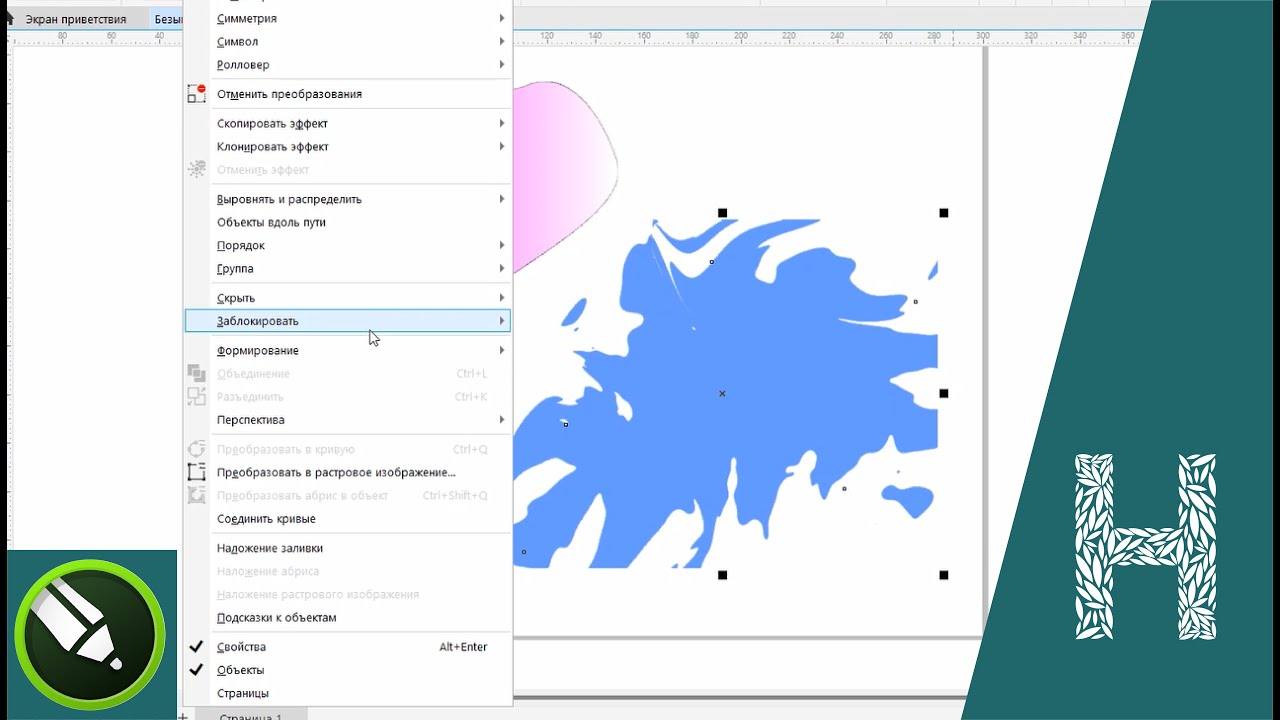Switch to Экран приветствия tab
1280x720 pixels.
point(76,19)
